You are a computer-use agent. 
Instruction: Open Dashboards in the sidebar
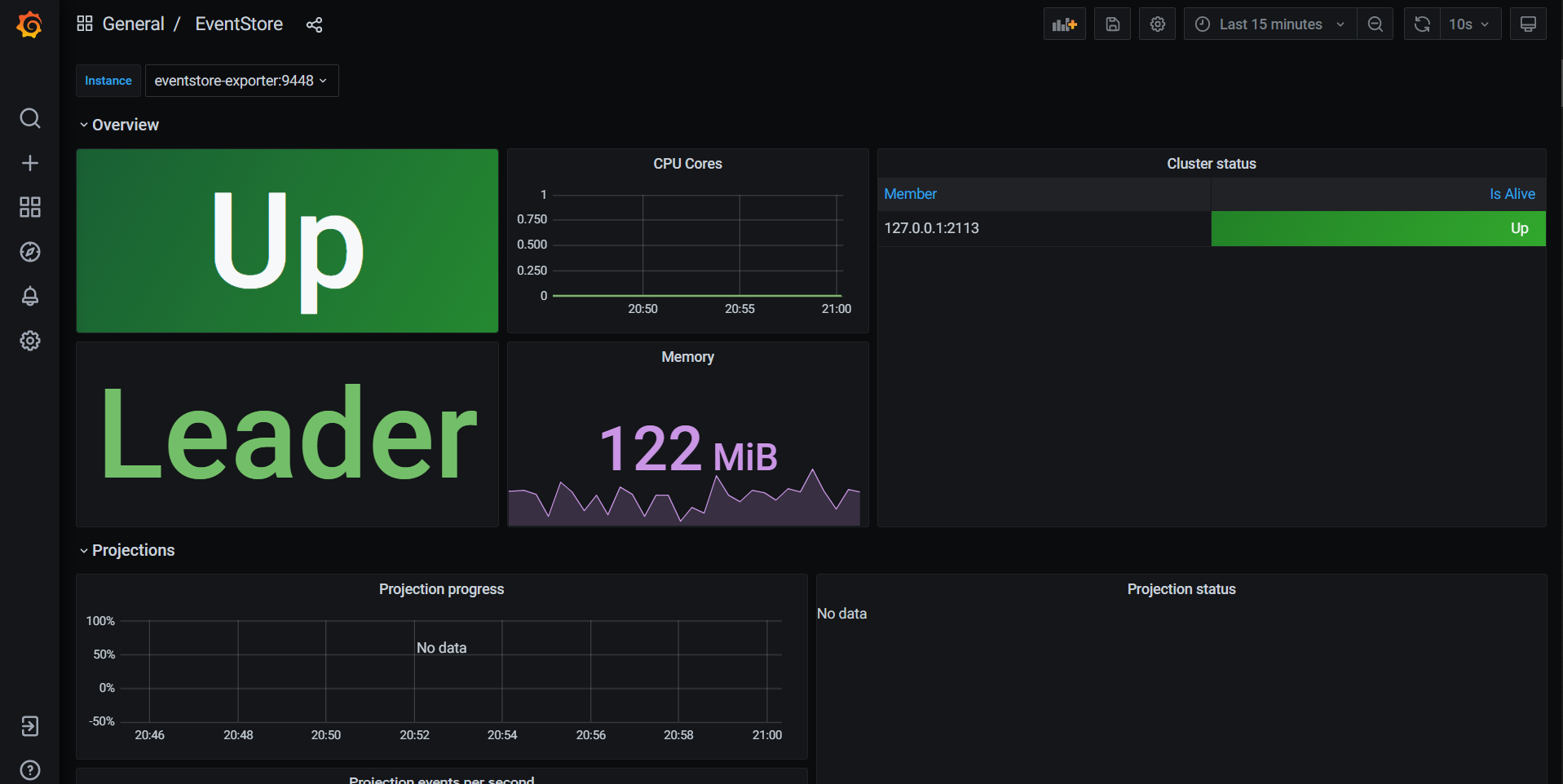[30, 207]
